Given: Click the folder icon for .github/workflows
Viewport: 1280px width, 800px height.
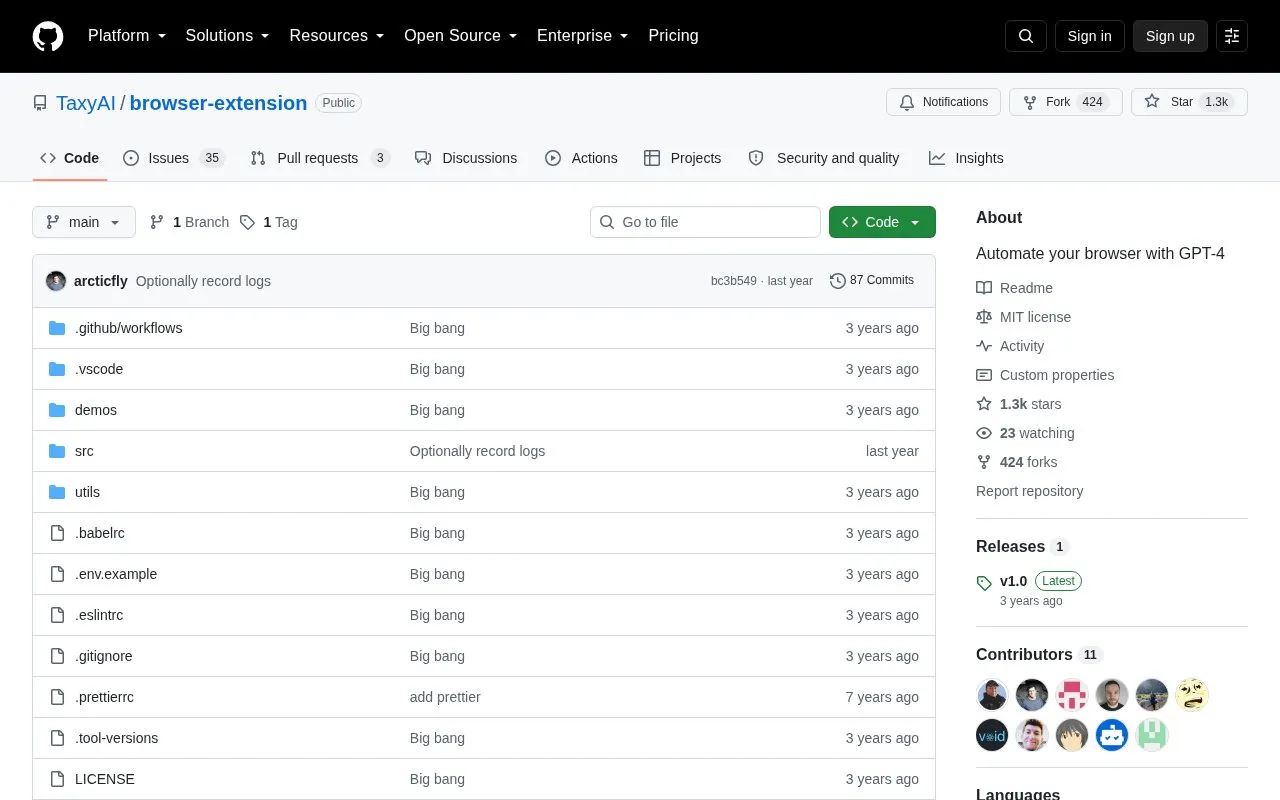Looking at the screenshot, I should click(x=57, y=328).
